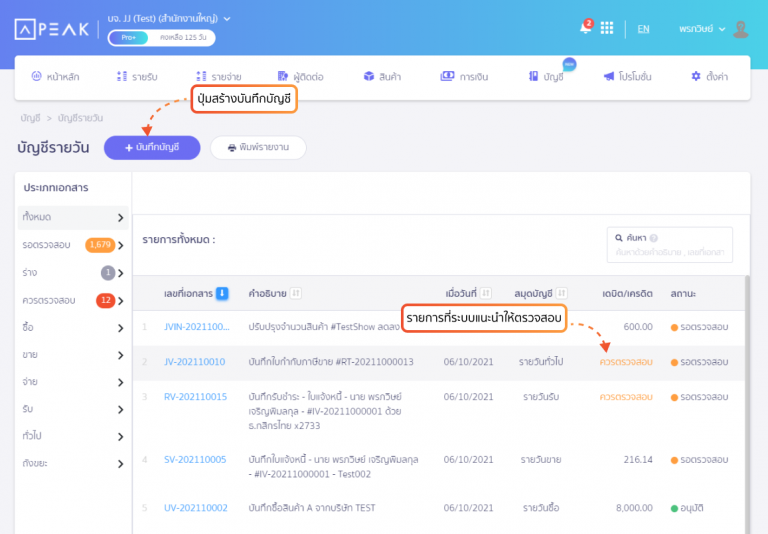
Task: Expand the รอตรวจสอบ document category
Action: click(120, 244)
